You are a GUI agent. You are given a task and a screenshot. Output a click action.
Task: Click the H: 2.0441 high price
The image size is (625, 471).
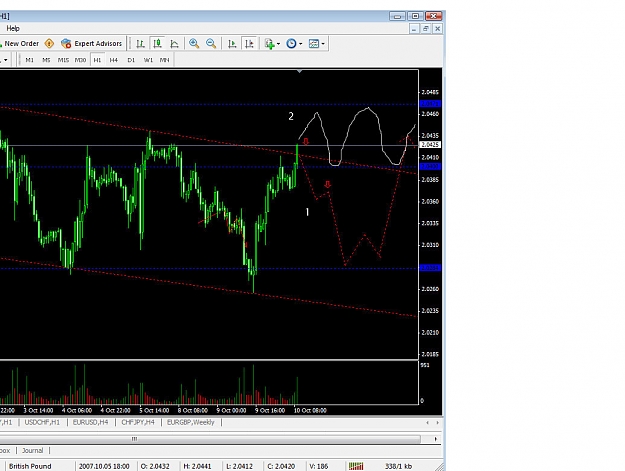click(197, 466)
